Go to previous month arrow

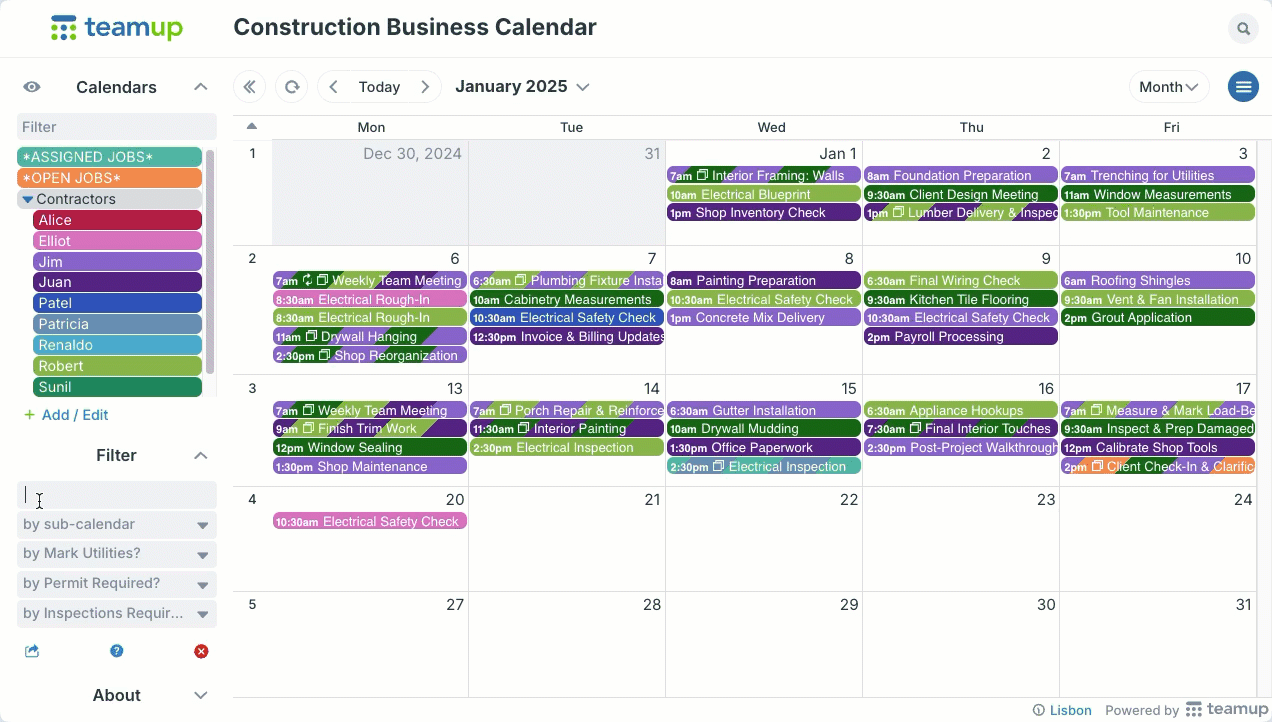pyautogui.click(x=334, y=87)
